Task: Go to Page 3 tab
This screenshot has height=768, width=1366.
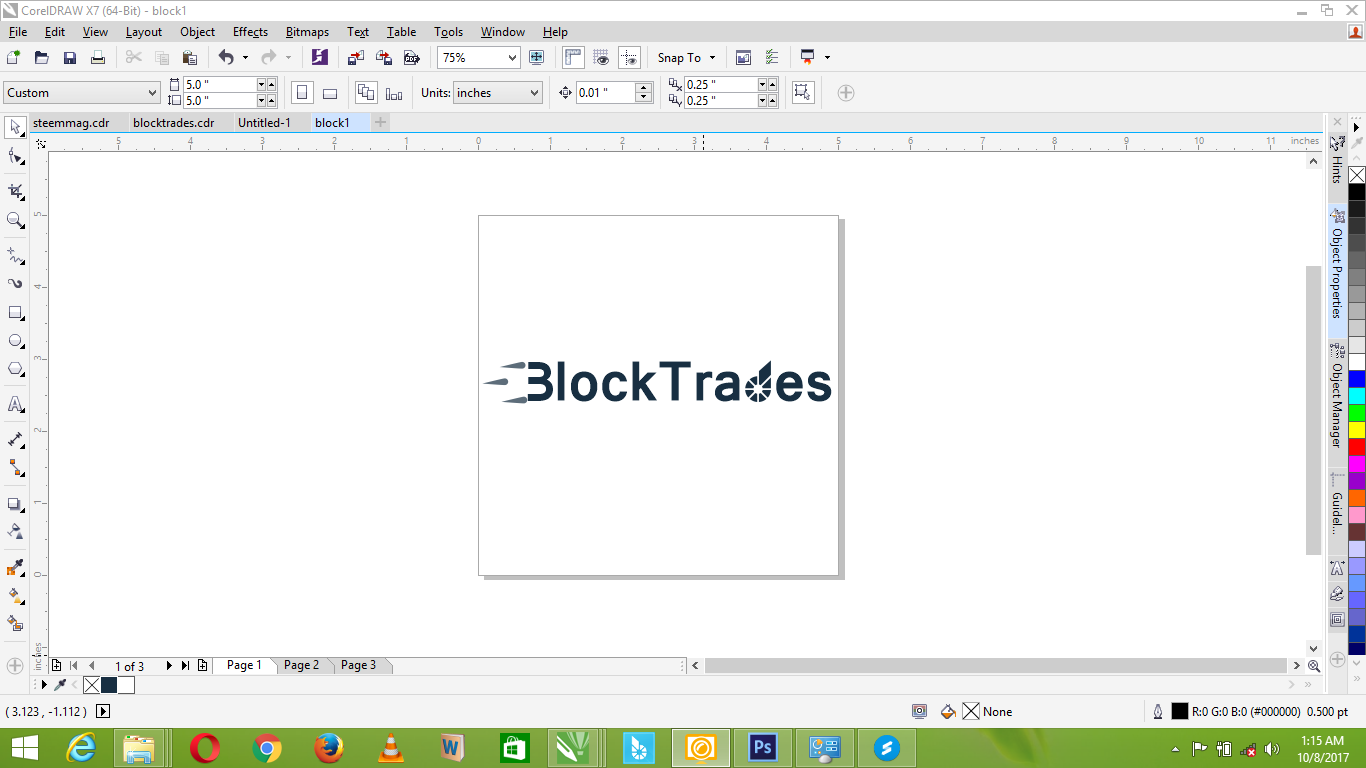Action: pyautogui.click(x=358, y=665)
